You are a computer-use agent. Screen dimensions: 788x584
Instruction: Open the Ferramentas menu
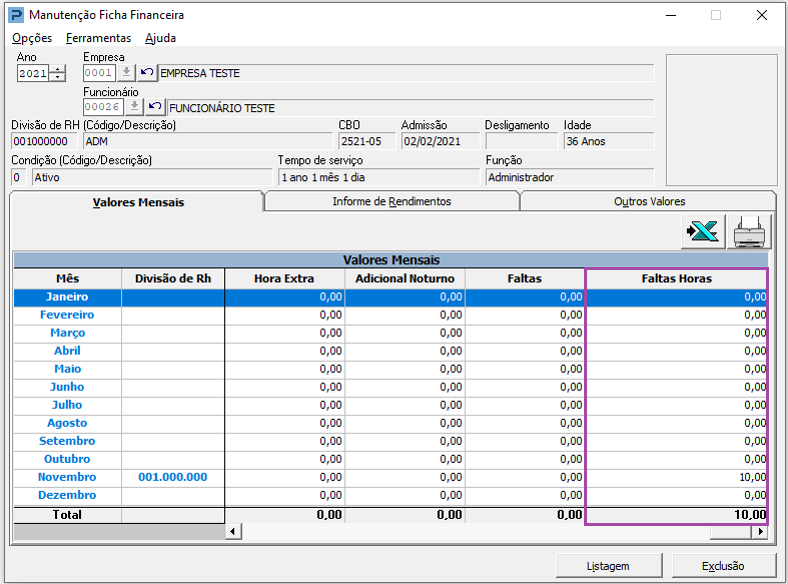(98, 38)
